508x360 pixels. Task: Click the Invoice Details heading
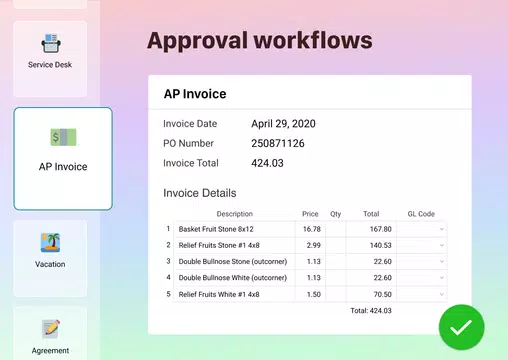tap(200, 193)
